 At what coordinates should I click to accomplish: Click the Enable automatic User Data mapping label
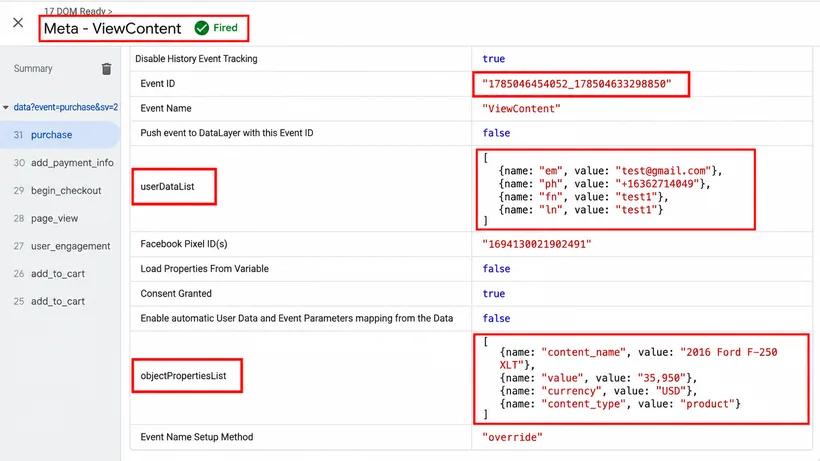coord(297,318)
